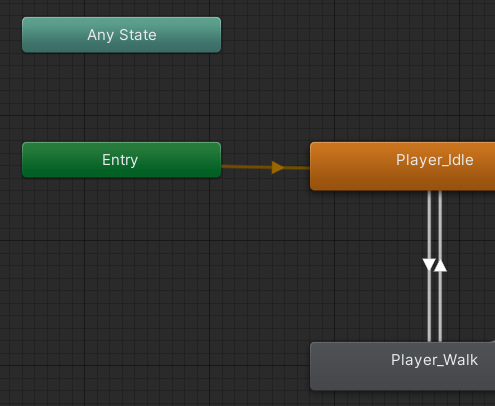Select the gray Player_Walk state
495x406 pixels.
pos(403,366)
